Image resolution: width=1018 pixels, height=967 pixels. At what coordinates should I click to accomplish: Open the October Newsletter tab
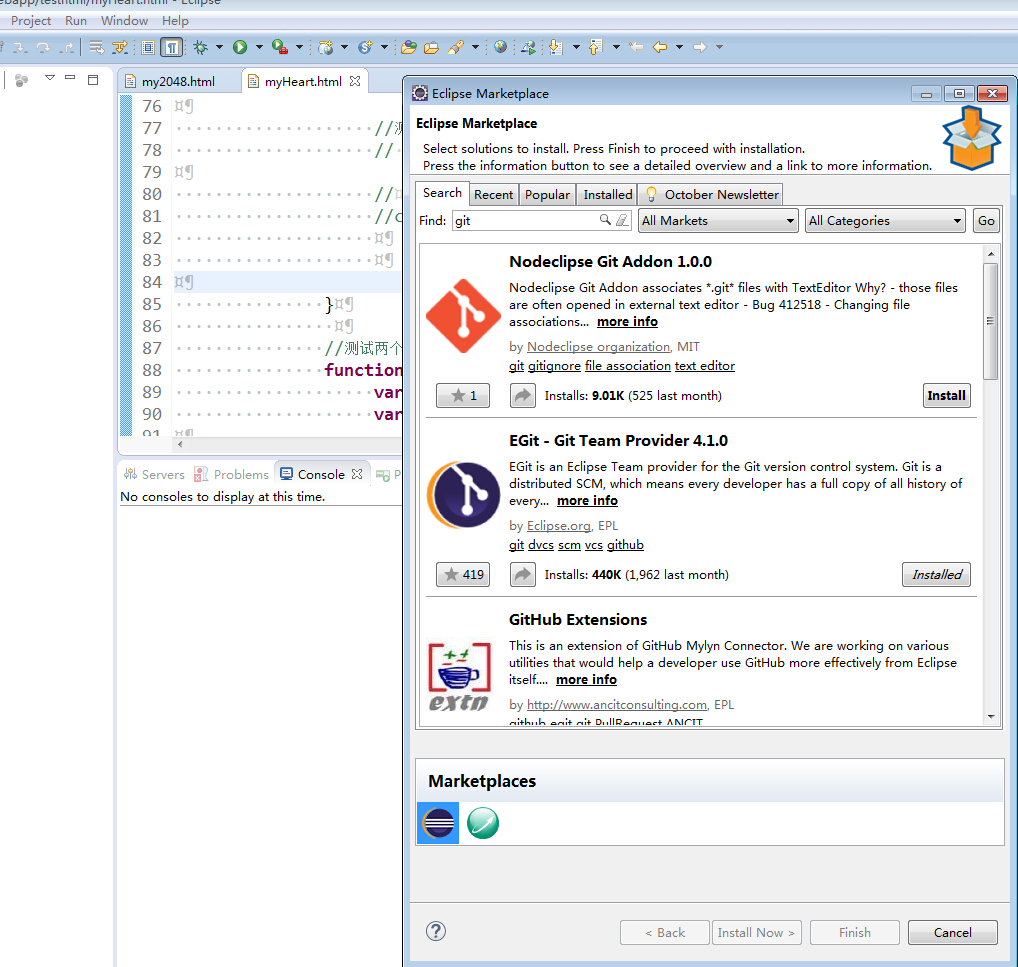pos(712,195)
